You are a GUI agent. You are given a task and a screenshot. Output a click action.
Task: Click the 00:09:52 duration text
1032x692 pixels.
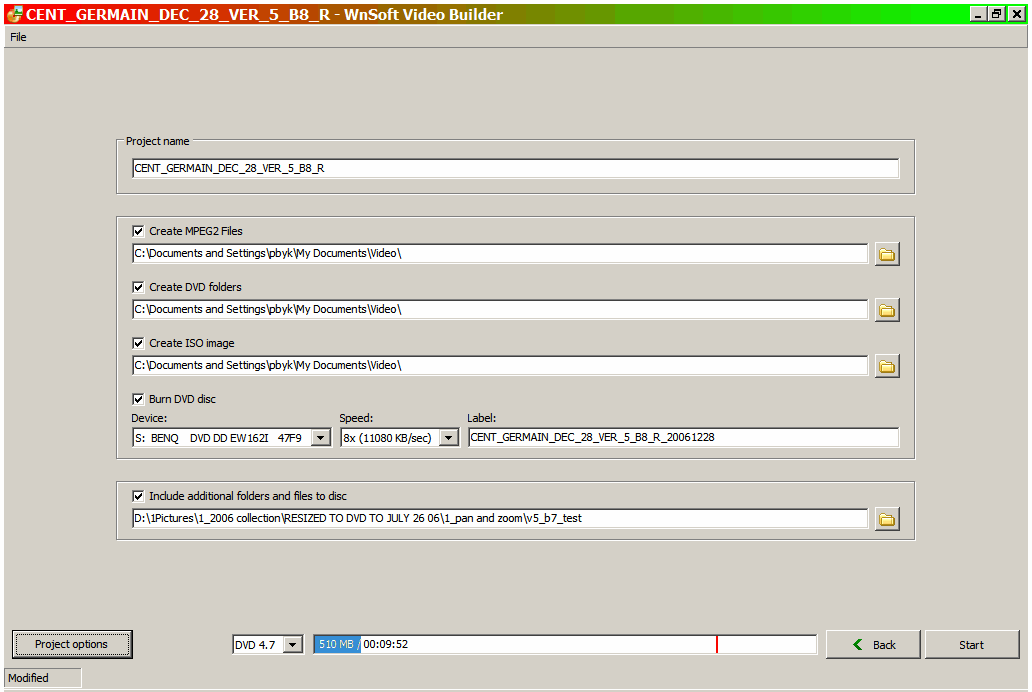(386, 645)
